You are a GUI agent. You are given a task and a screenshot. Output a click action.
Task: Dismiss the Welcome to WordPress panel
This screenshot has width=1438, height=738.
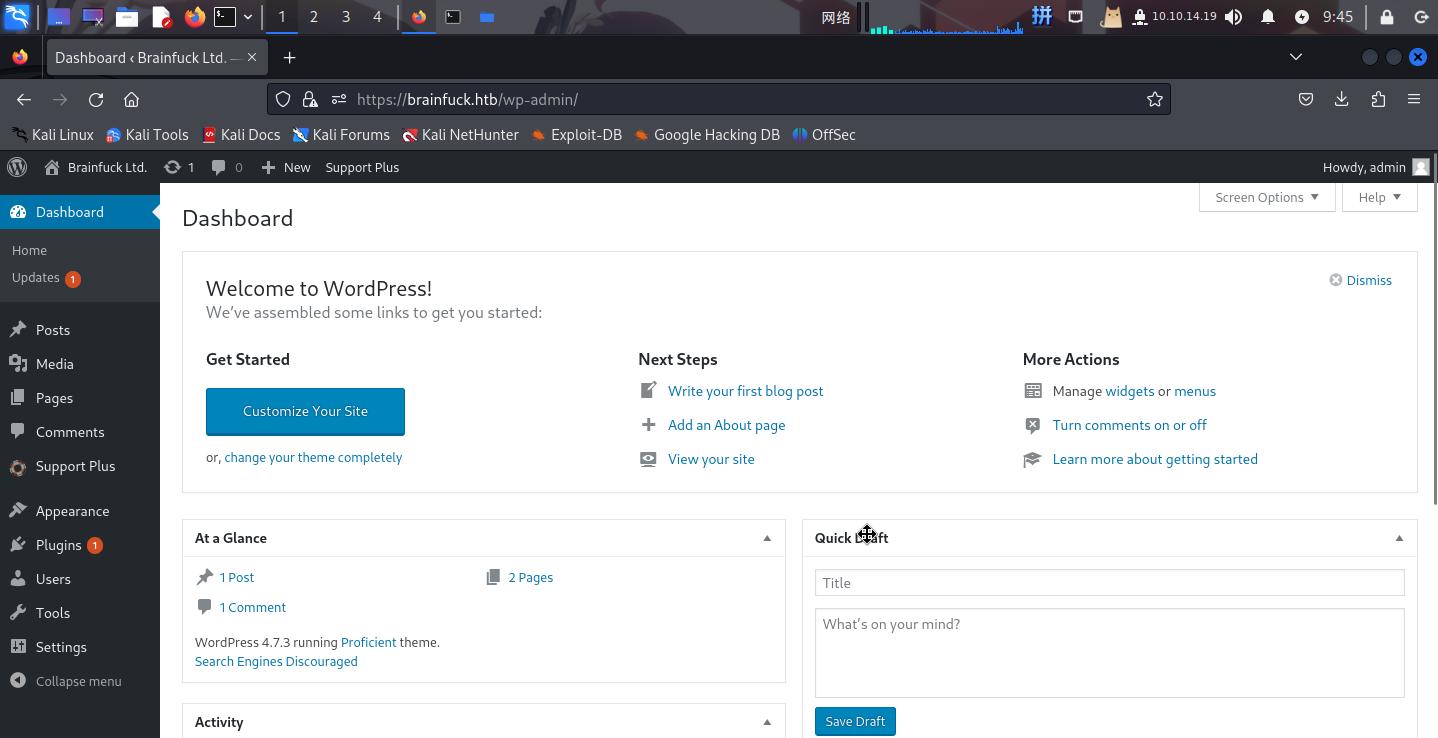pos(1360,280)
